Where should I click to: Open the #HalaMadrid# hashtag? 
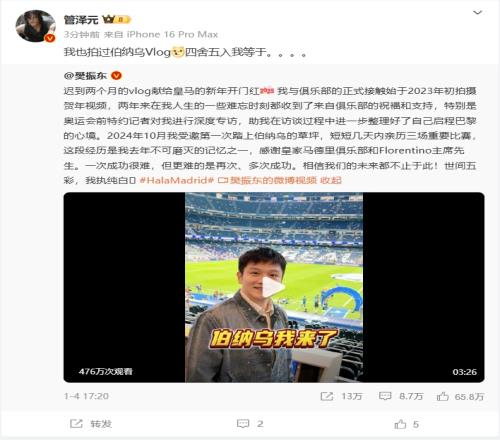(176, 180)
